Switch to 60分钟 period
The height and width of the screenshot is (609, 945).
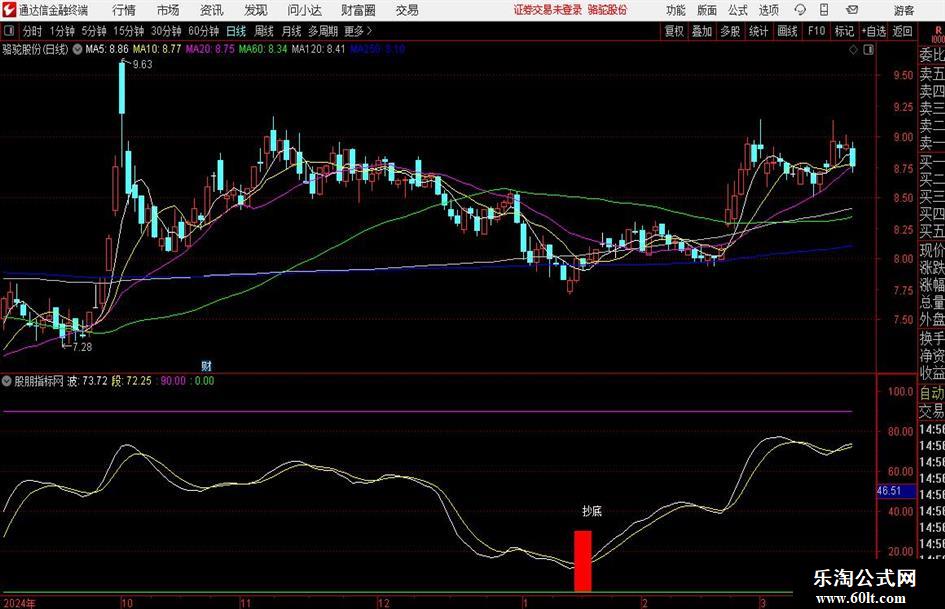tap(204, 31)
